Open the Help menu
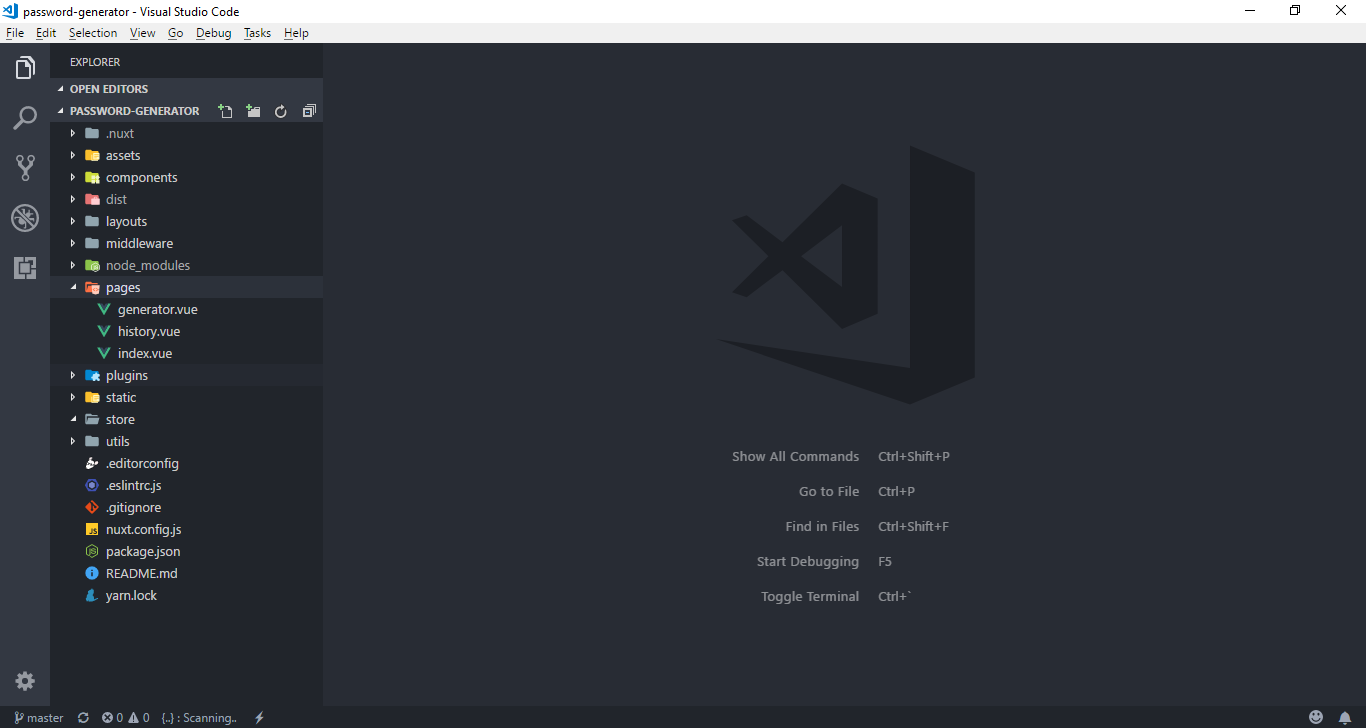The width and height of the screenshot is (1366, 728). [296, 33]
